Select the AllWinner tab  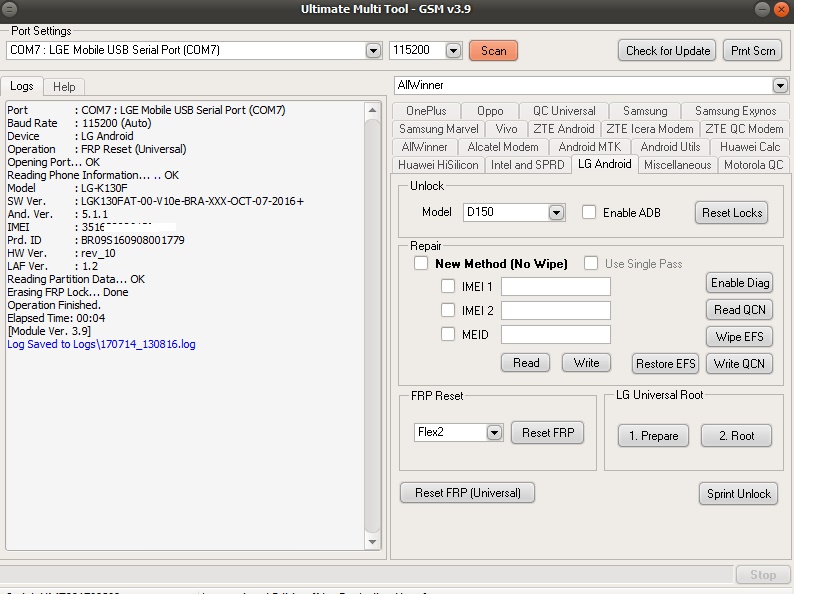425,147
